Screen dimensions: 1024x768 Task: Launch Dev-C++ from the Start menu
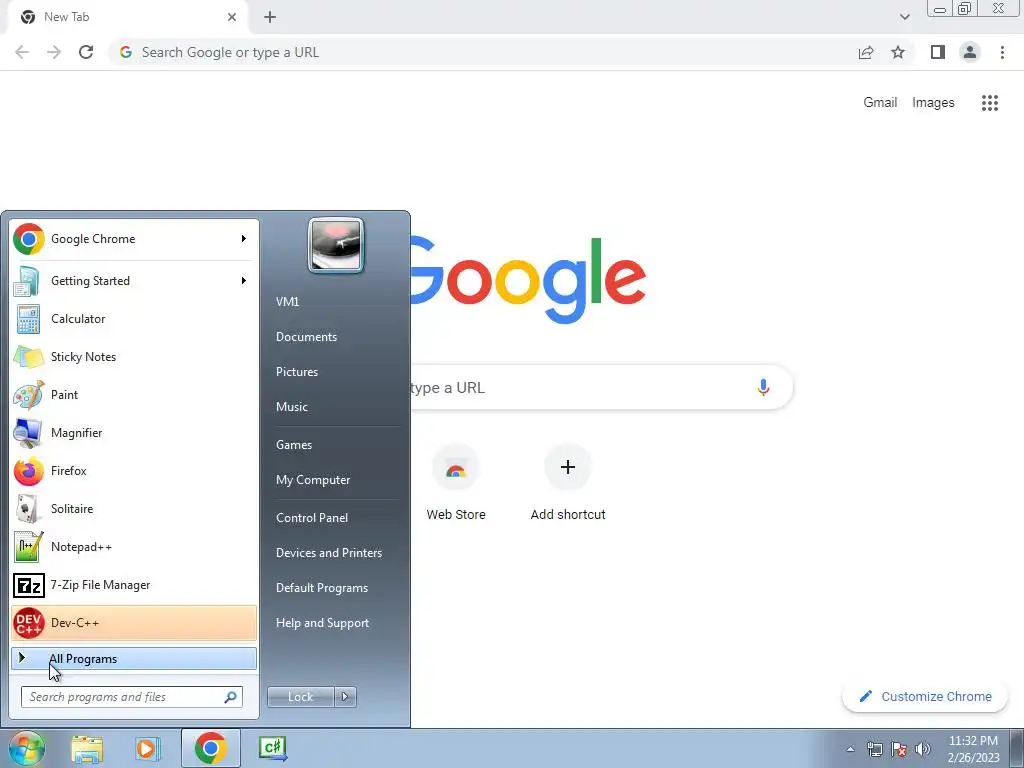(x=134, y=622)
